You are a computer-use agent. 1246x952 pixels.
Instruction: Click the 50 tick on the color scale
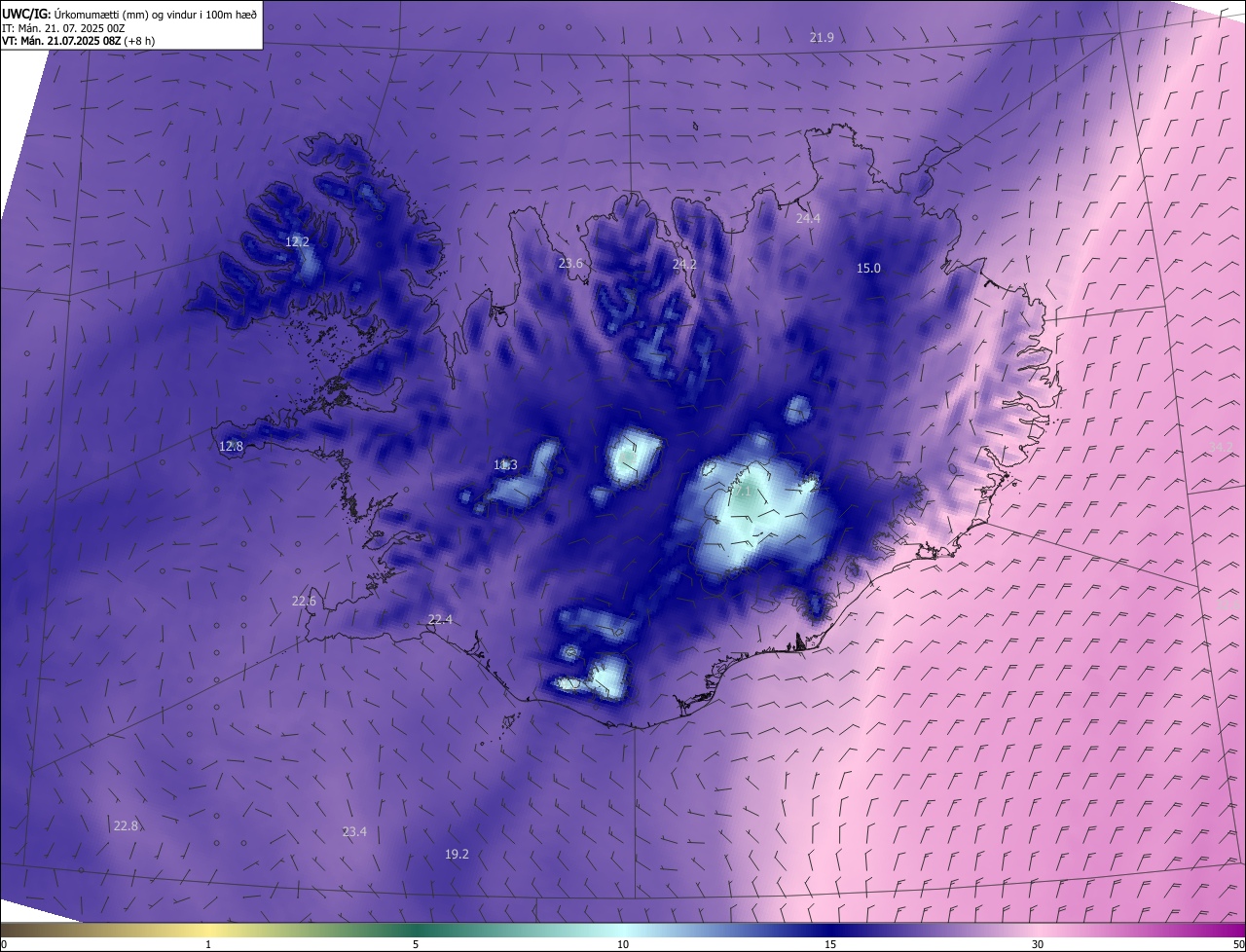coord(1238,944)
